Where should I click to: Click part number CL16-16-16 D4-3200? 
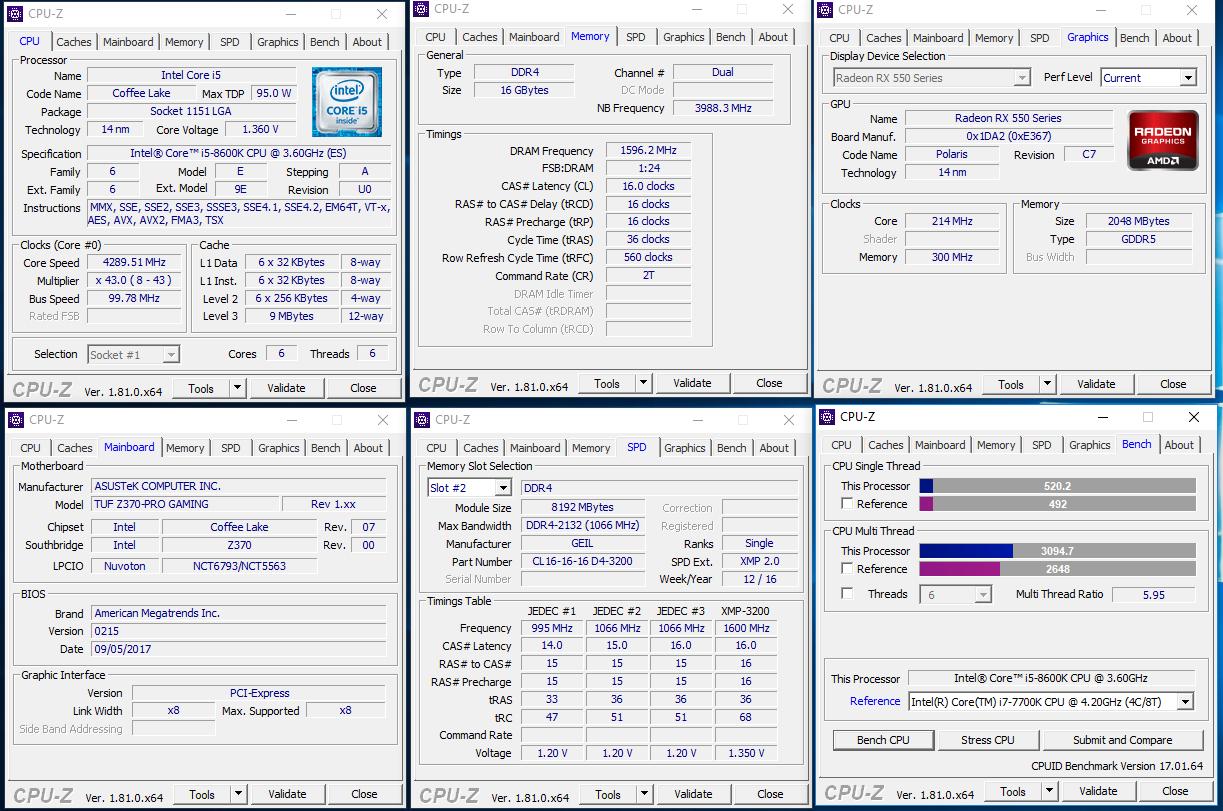(x=584, y=562)
